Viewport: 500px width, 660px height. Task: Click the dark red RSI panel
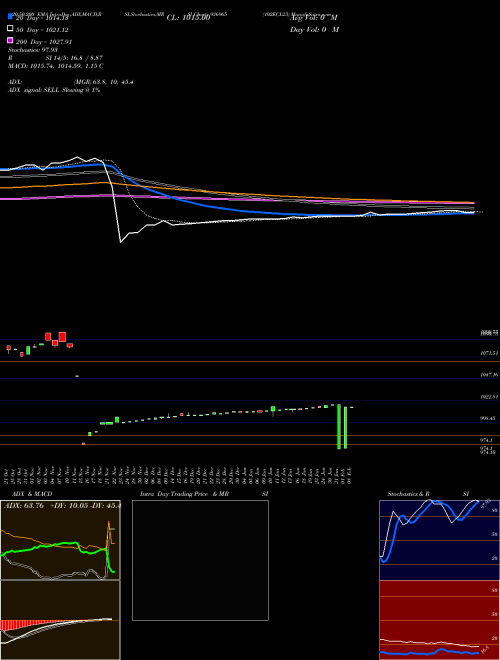[439, 620]
